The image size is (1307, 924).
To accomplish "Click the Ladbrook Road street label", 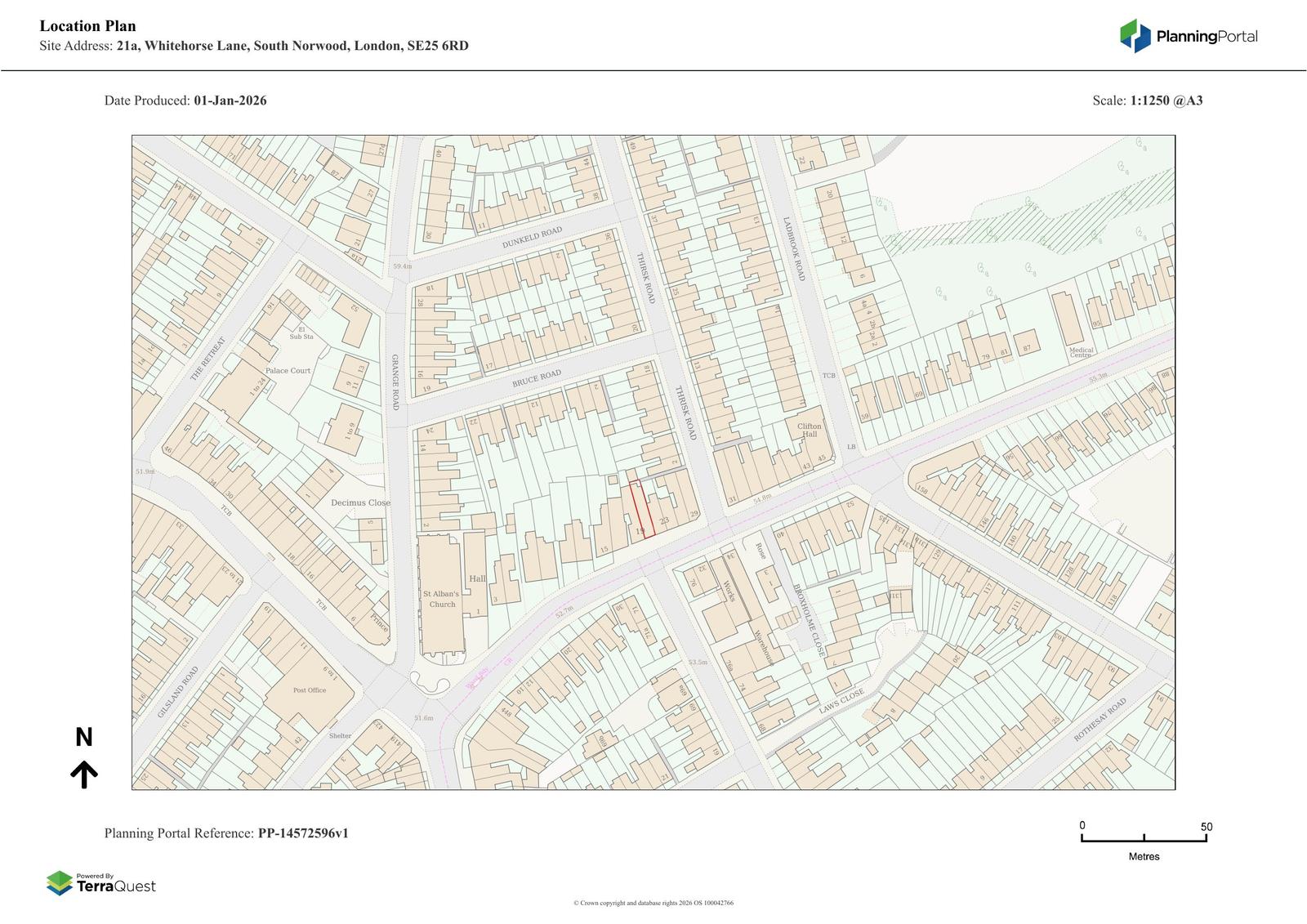I will [794, 249].
